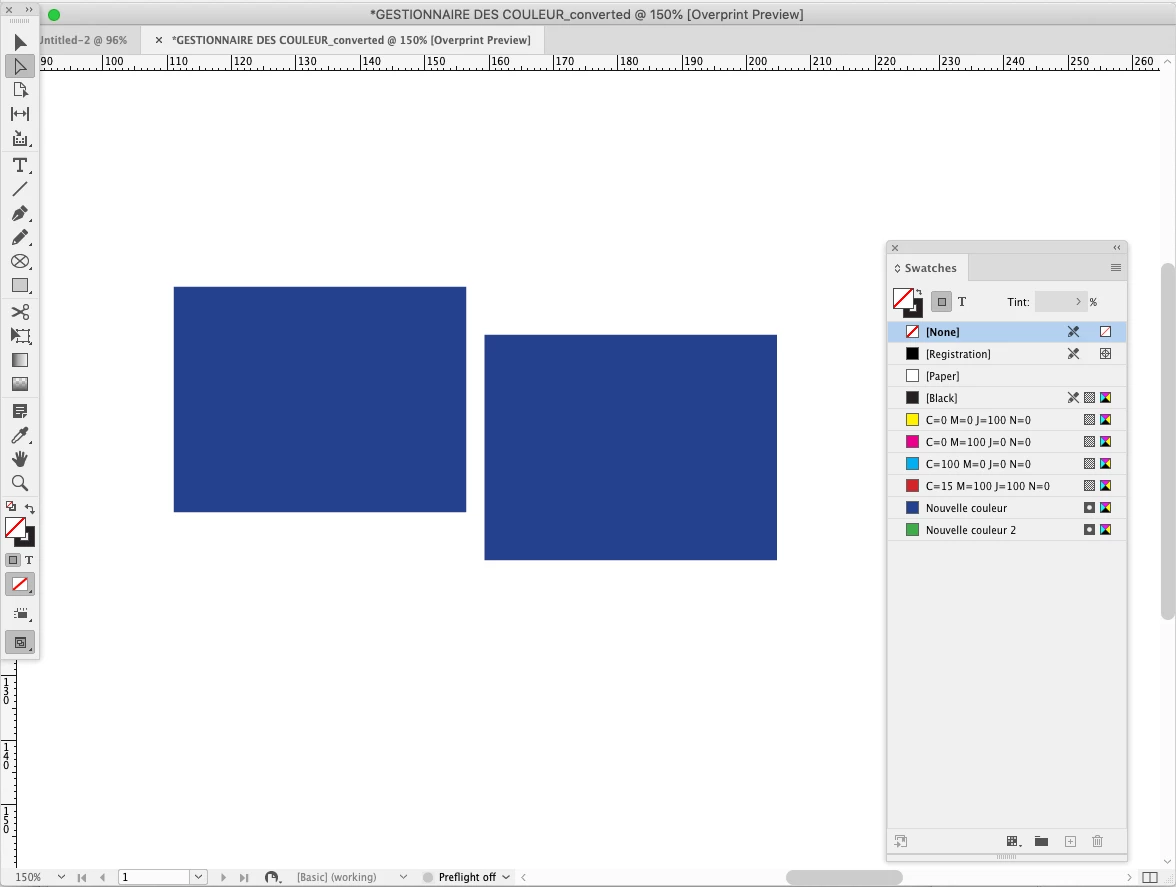Select the Note tool
The image size is (1176, 887).
point(20,411)
